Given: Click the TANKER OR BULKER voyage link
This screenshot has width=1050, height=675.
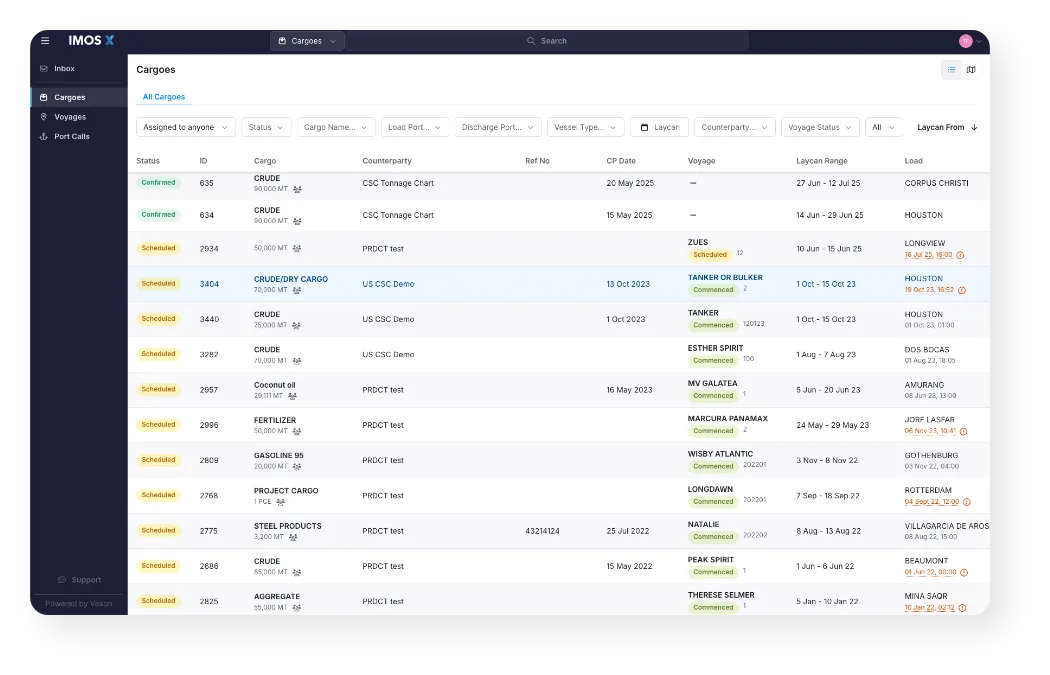Looking at the screenshot, I should click(725, 278).
